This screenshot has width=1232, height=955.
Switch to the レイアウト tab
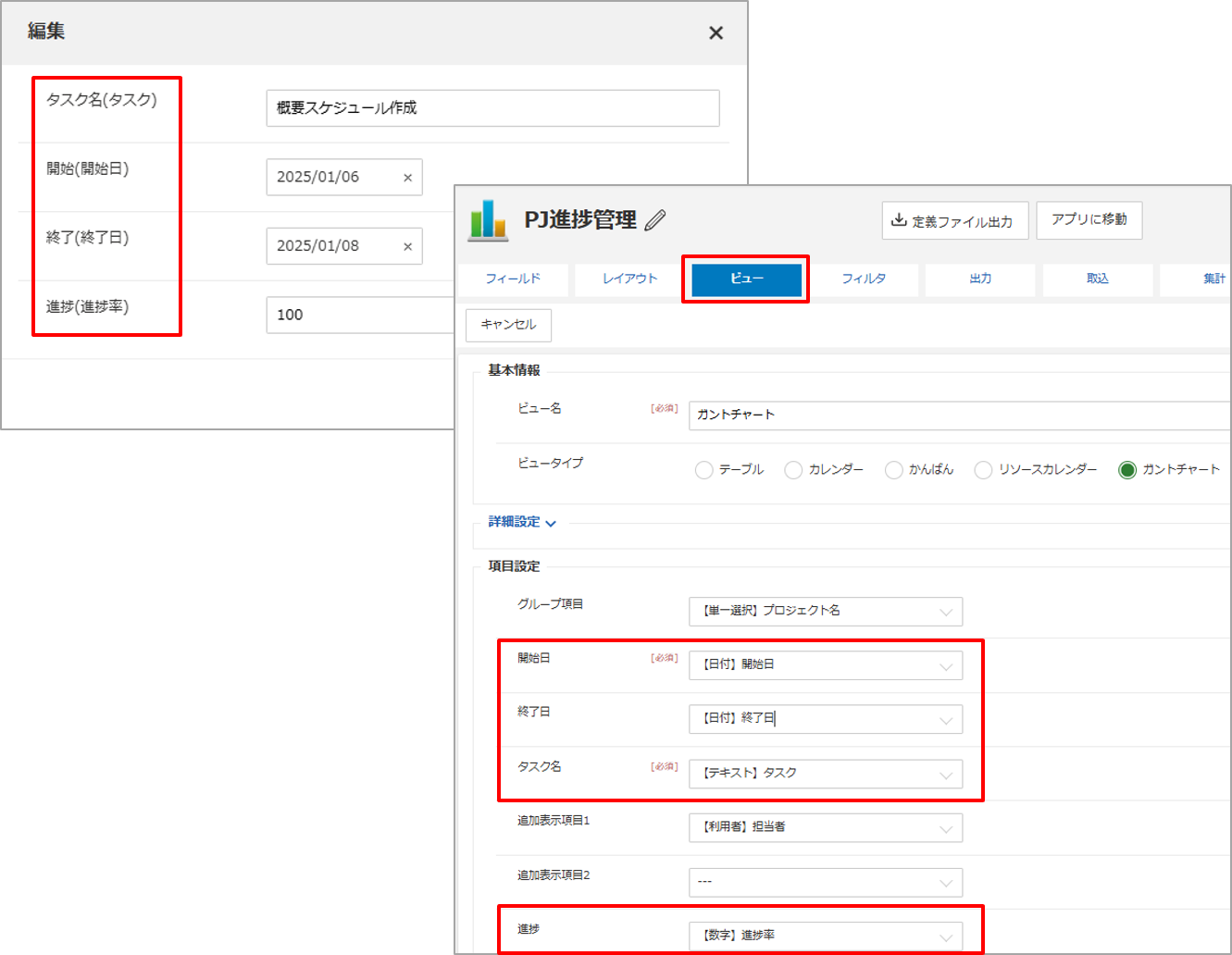click(629, 279)
